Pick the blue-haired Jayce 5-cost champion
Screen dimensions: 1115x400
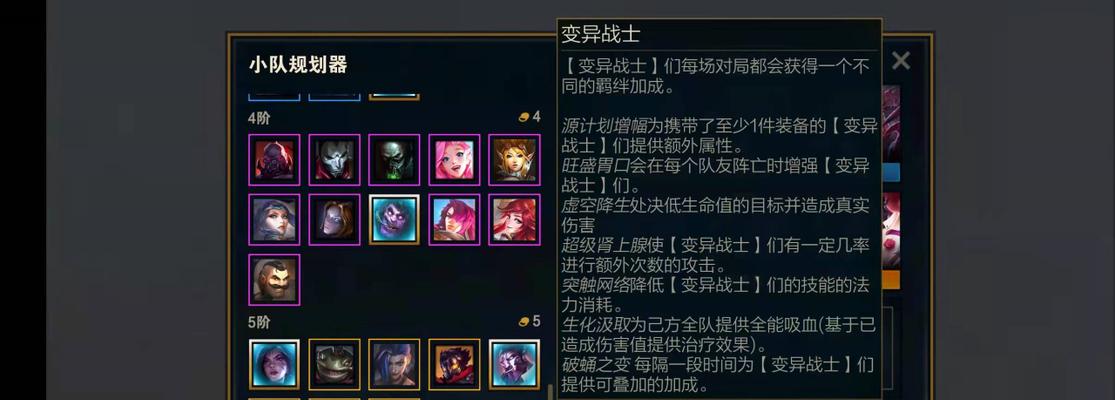point(394,364)
